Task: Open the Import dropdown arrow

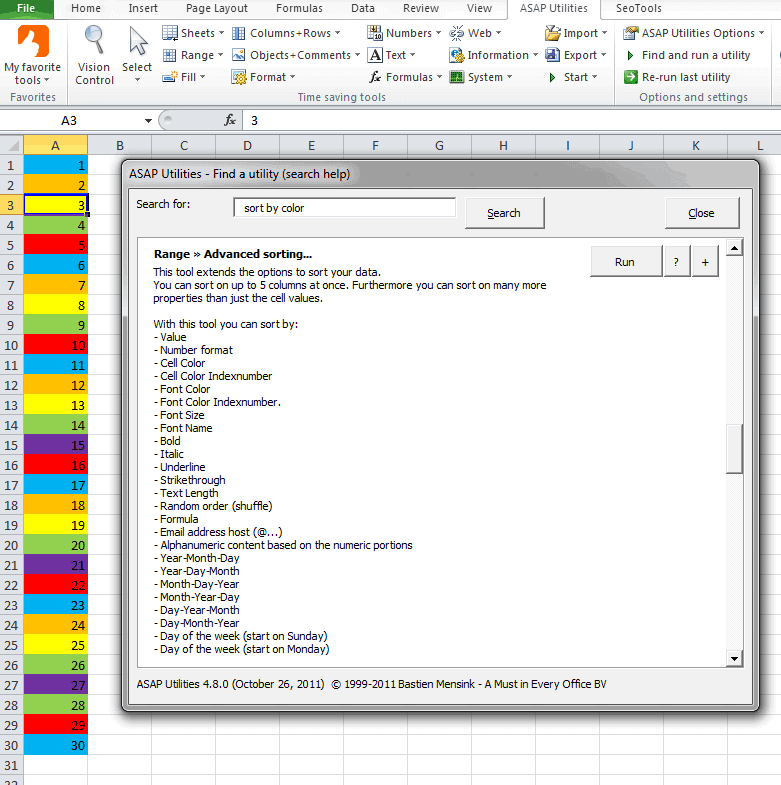Action: tap(604, 33)
